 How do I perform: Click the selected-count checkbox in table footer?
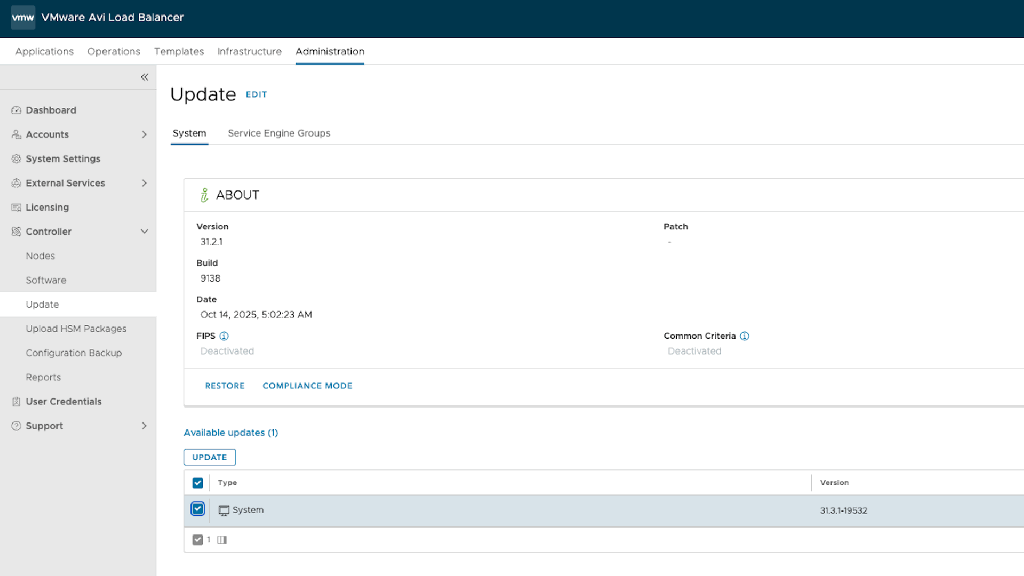(198, 540)
